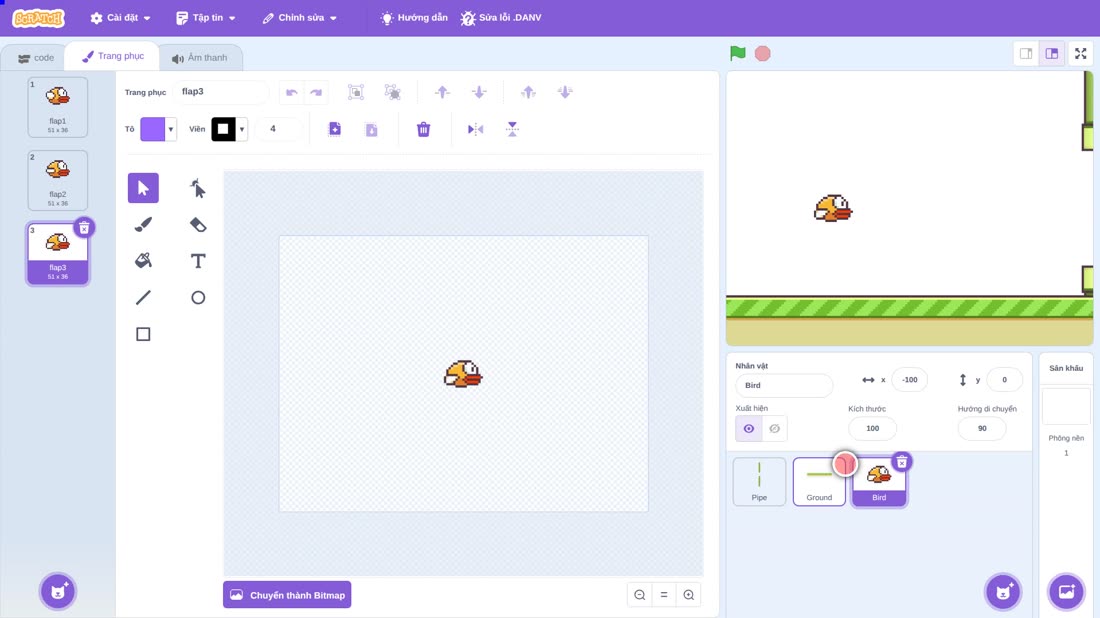Click Chuyển thành Bitmap button
Image resolution: width=1100 pixels, height=618 pixels.
(x=287, y=595)
